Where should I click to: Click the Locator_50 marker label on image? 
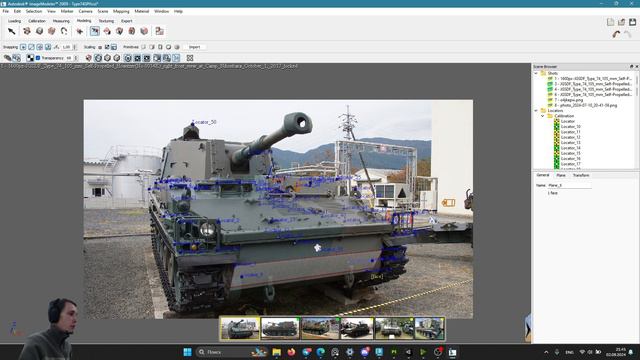204,122
